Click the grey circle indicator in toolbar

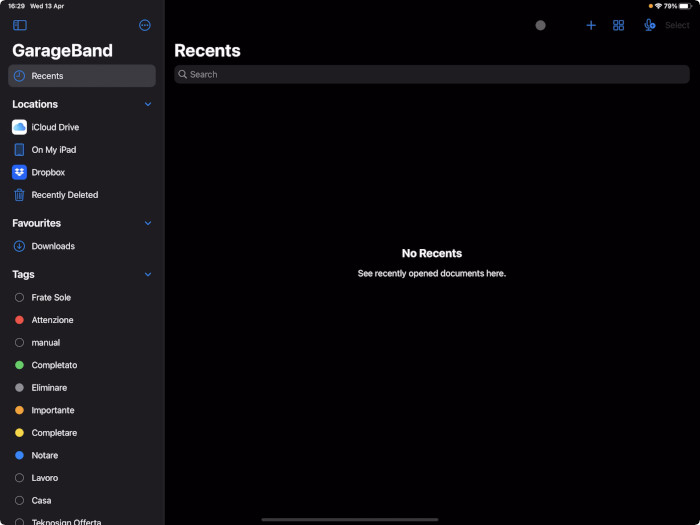(540, 25)
